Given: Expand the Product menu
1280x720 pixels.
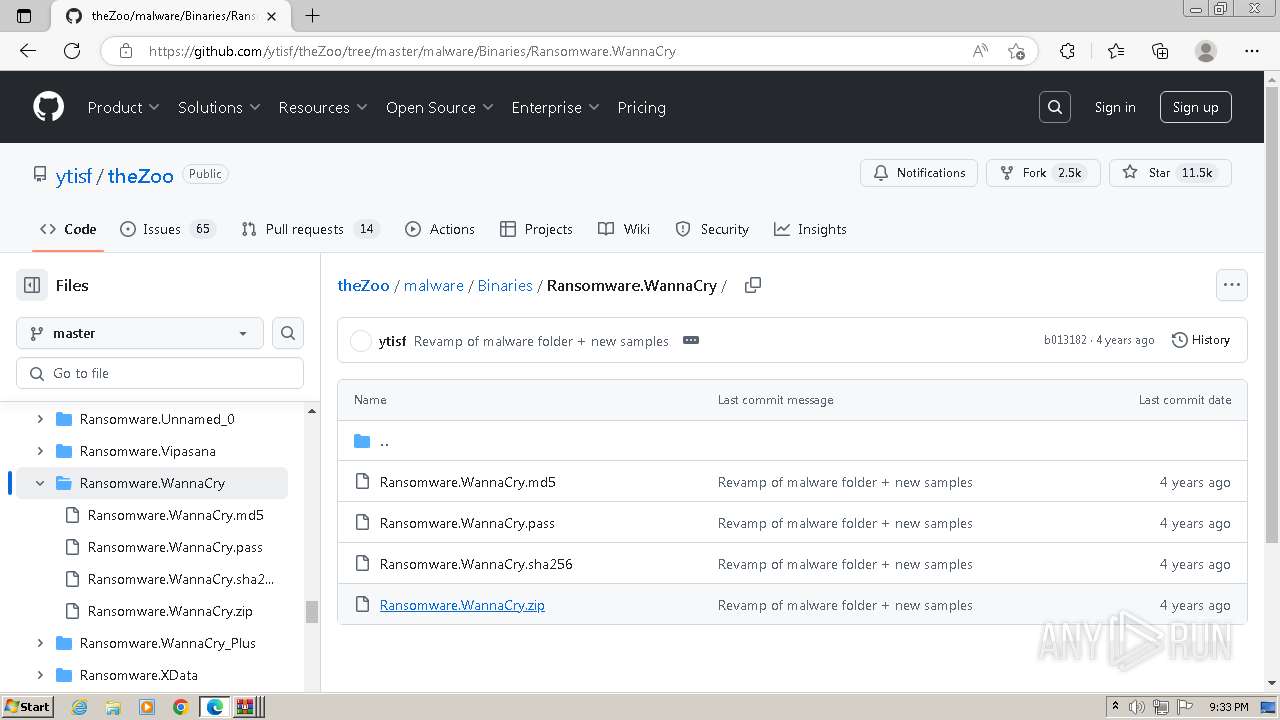Looking at the screenshot, I should click(123, 107).
